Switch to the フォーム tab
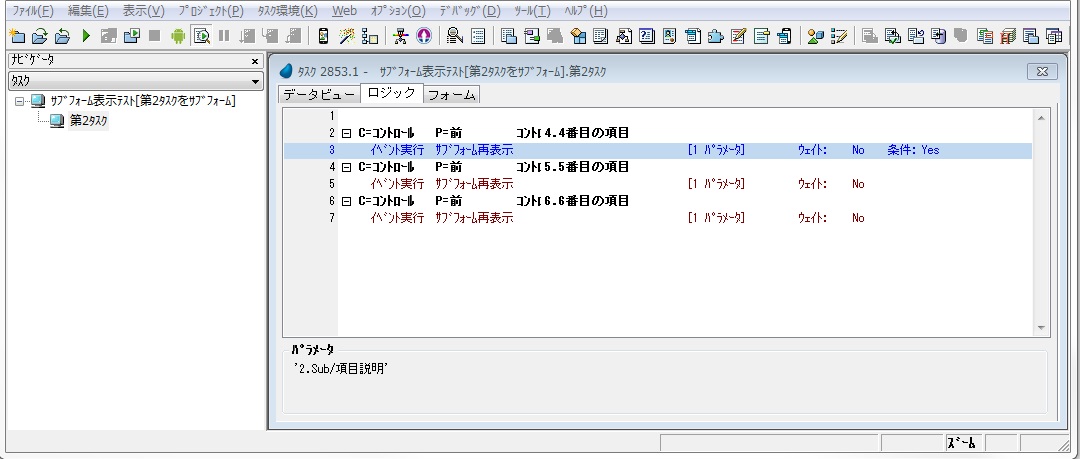 point(452,95)
